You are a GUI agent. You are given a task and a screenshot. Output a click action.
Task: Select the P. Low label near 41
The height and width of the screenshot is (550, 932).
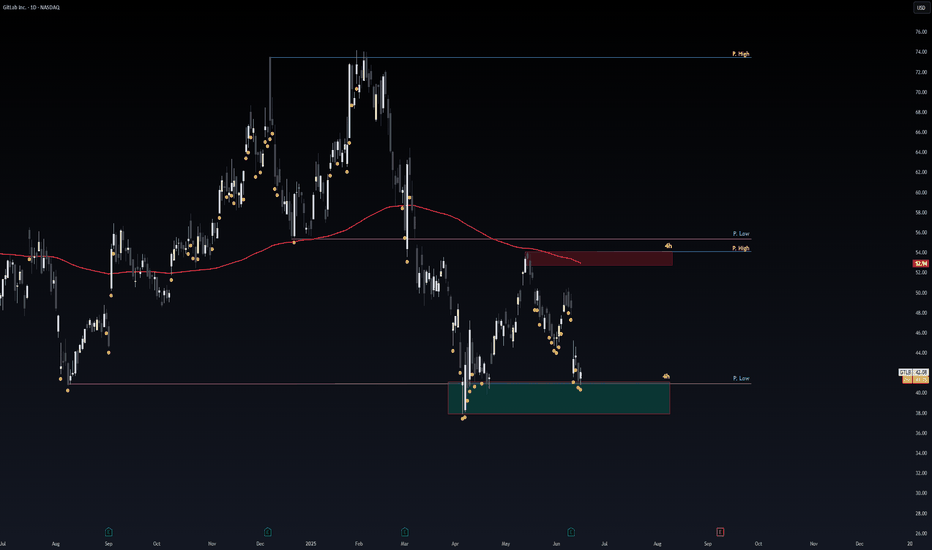[741, 378]
